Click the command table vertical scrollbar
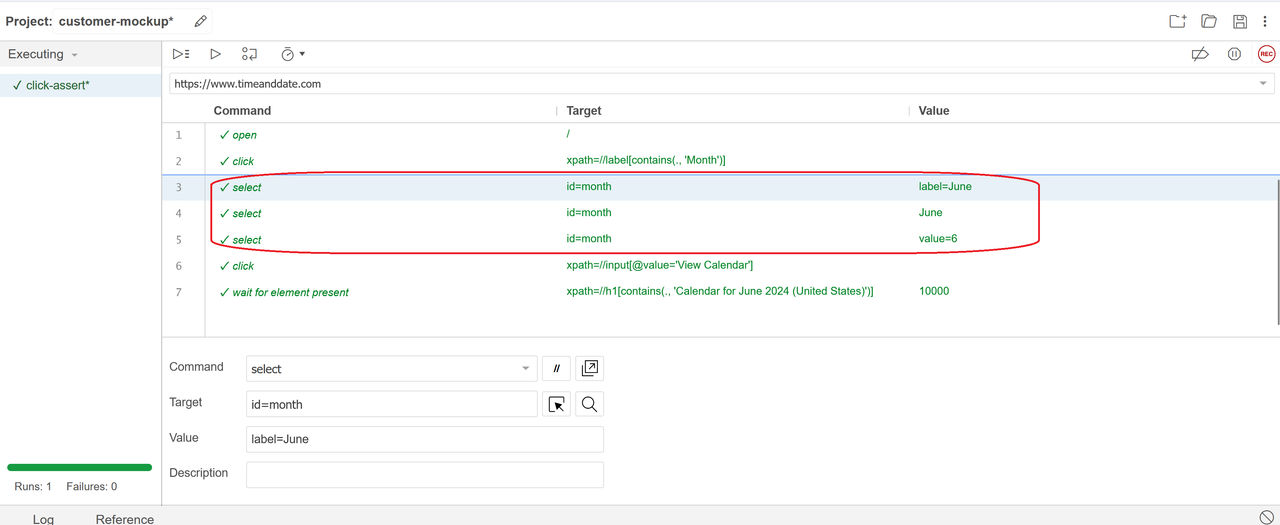The height and width of the screenshot is (525, 1280). click(1277, 250)
